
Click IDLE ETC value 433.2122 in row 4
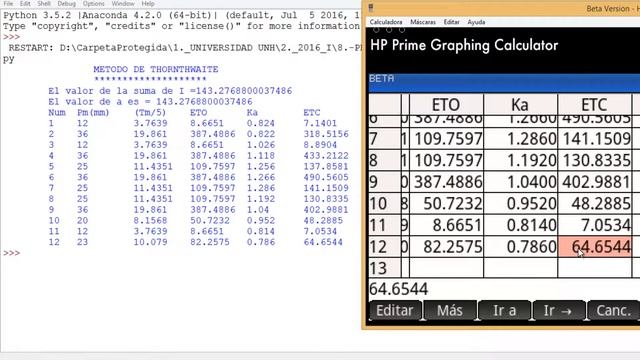coord(326,156)
